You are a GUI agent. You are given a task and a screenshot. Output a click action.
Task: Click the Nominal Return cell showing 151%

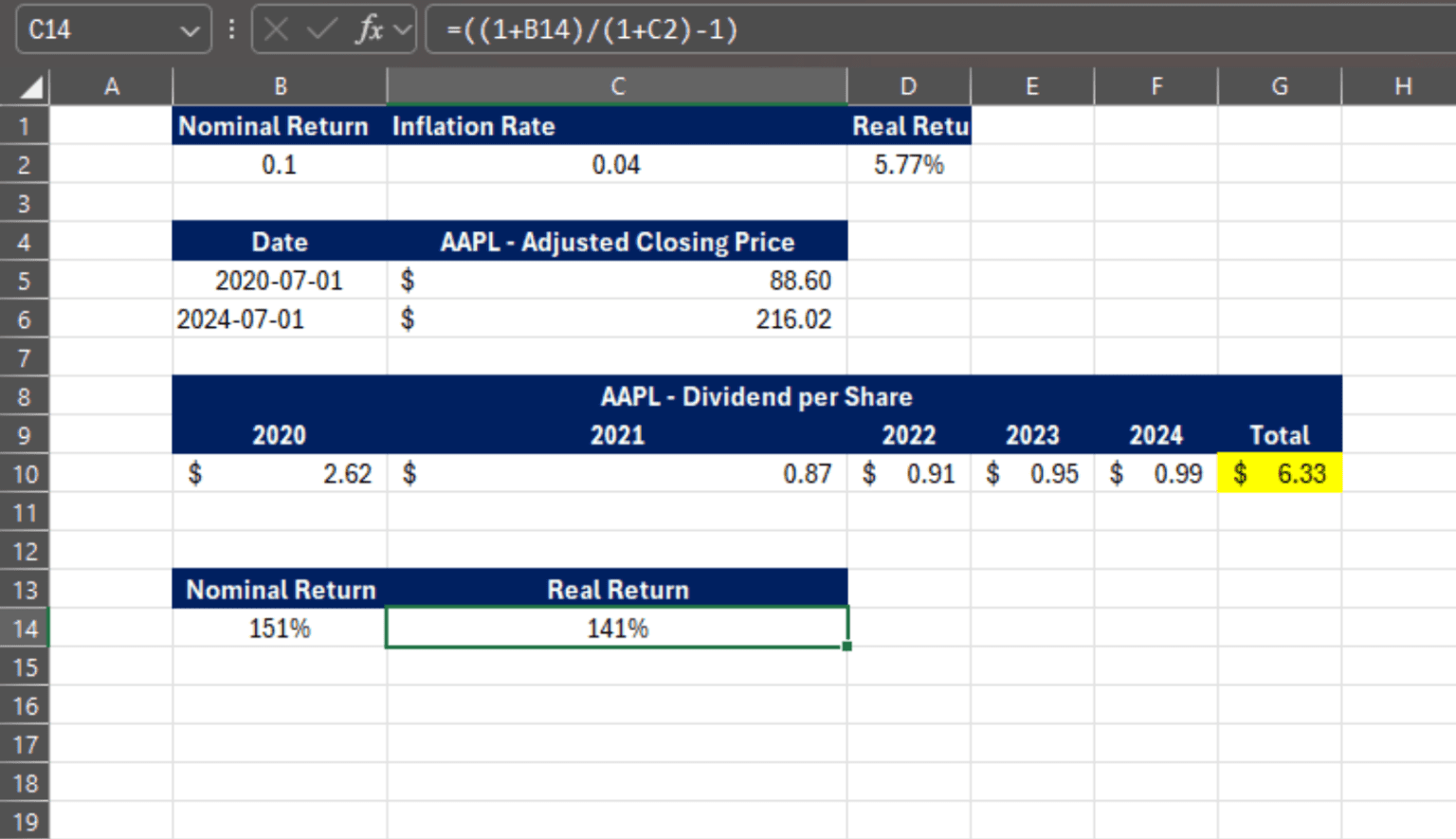coord(279,627)
